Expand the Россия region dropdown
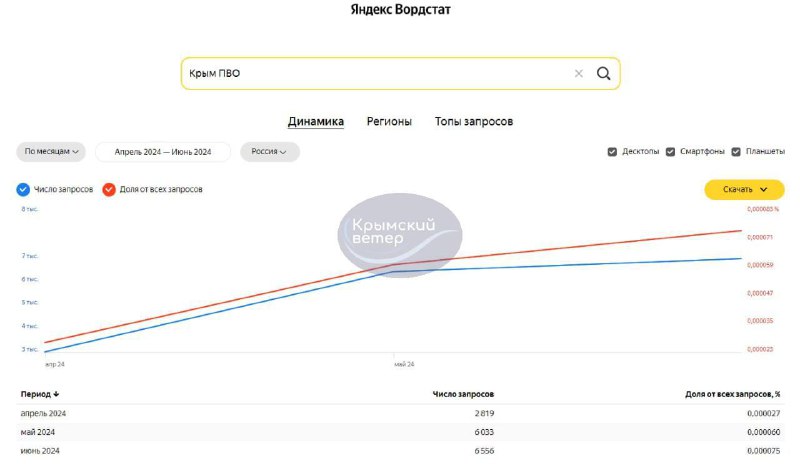The height and width of the screenshot is (471, 800). [269, 152]
